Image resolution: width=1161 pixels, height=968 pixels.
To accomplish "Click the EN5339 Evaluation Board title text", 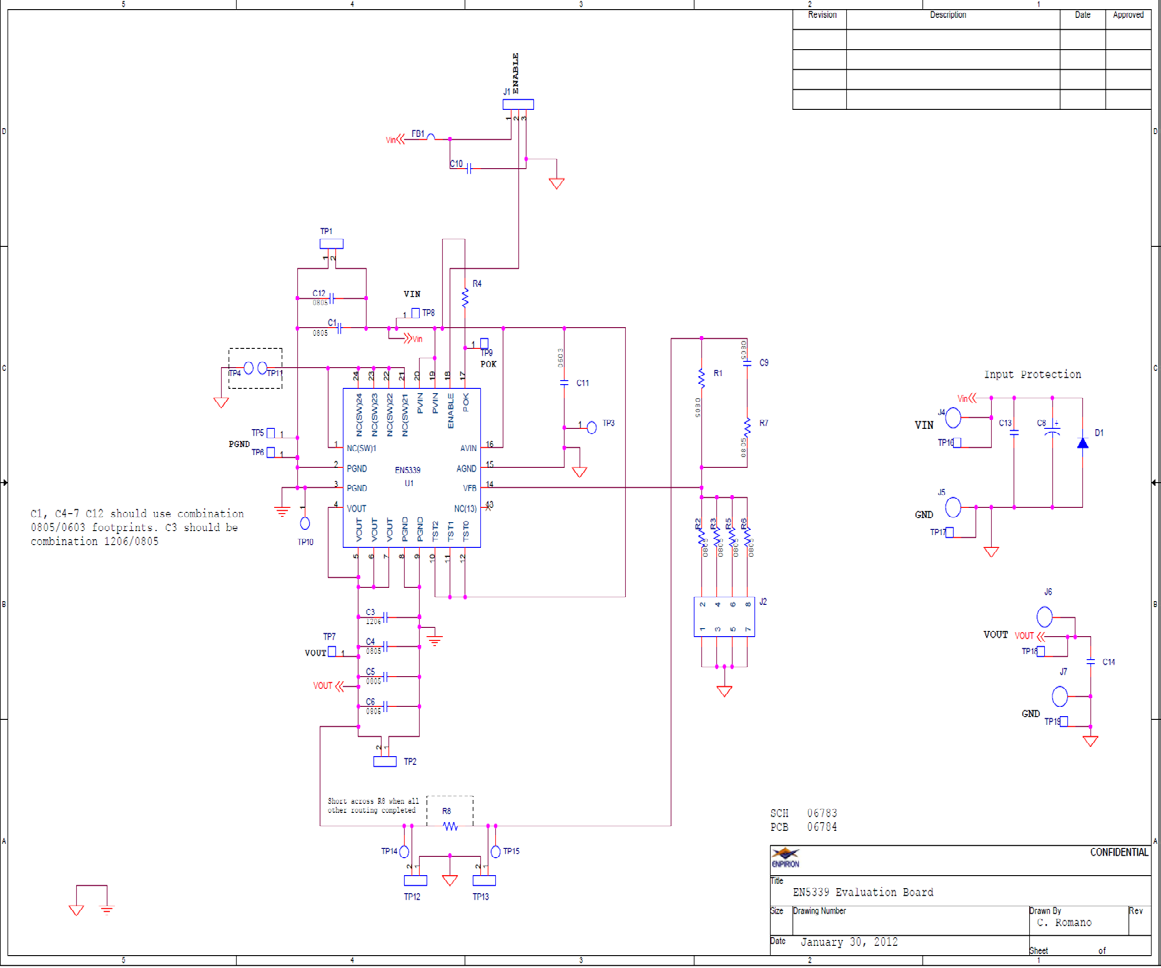I will [x=866, y=892].
